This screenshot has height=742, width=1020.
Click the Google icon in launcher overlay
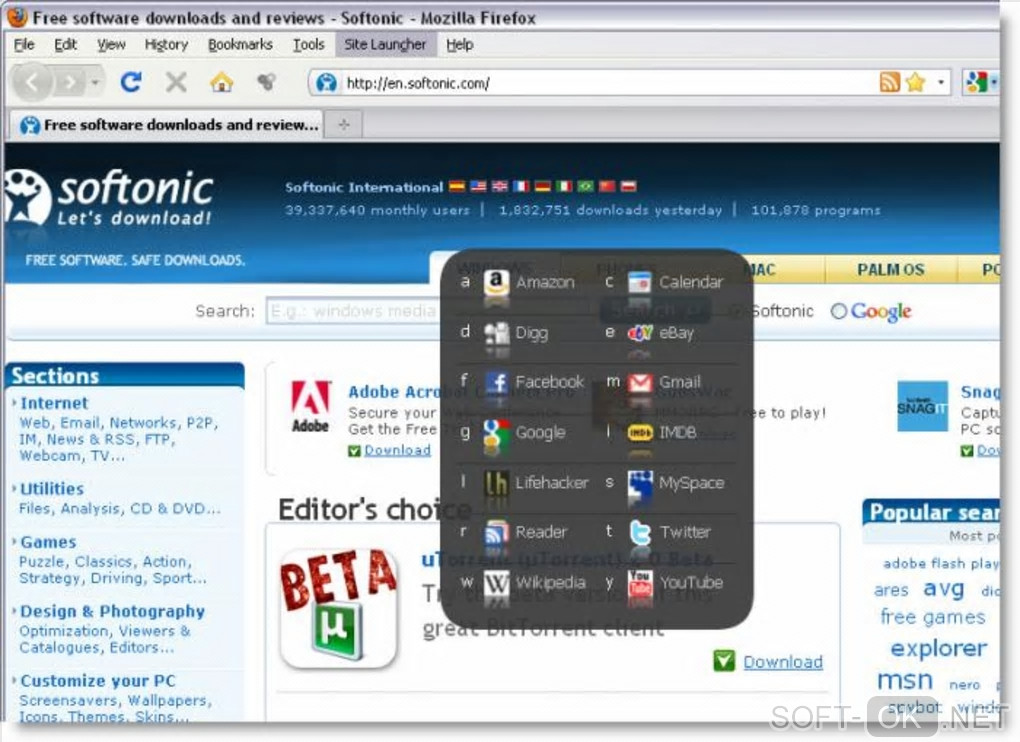click(x=496, y=432)
